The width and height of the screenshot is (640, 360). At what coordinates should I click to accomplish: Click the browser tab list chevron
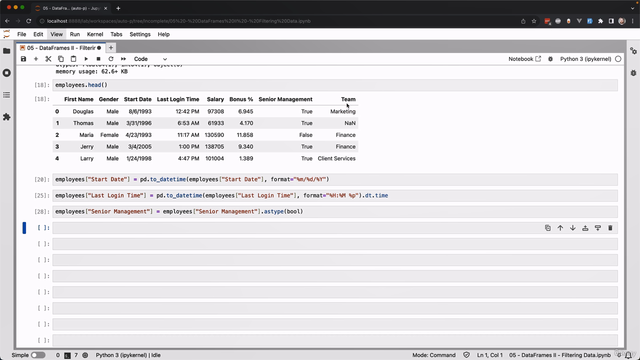point(633,8)
